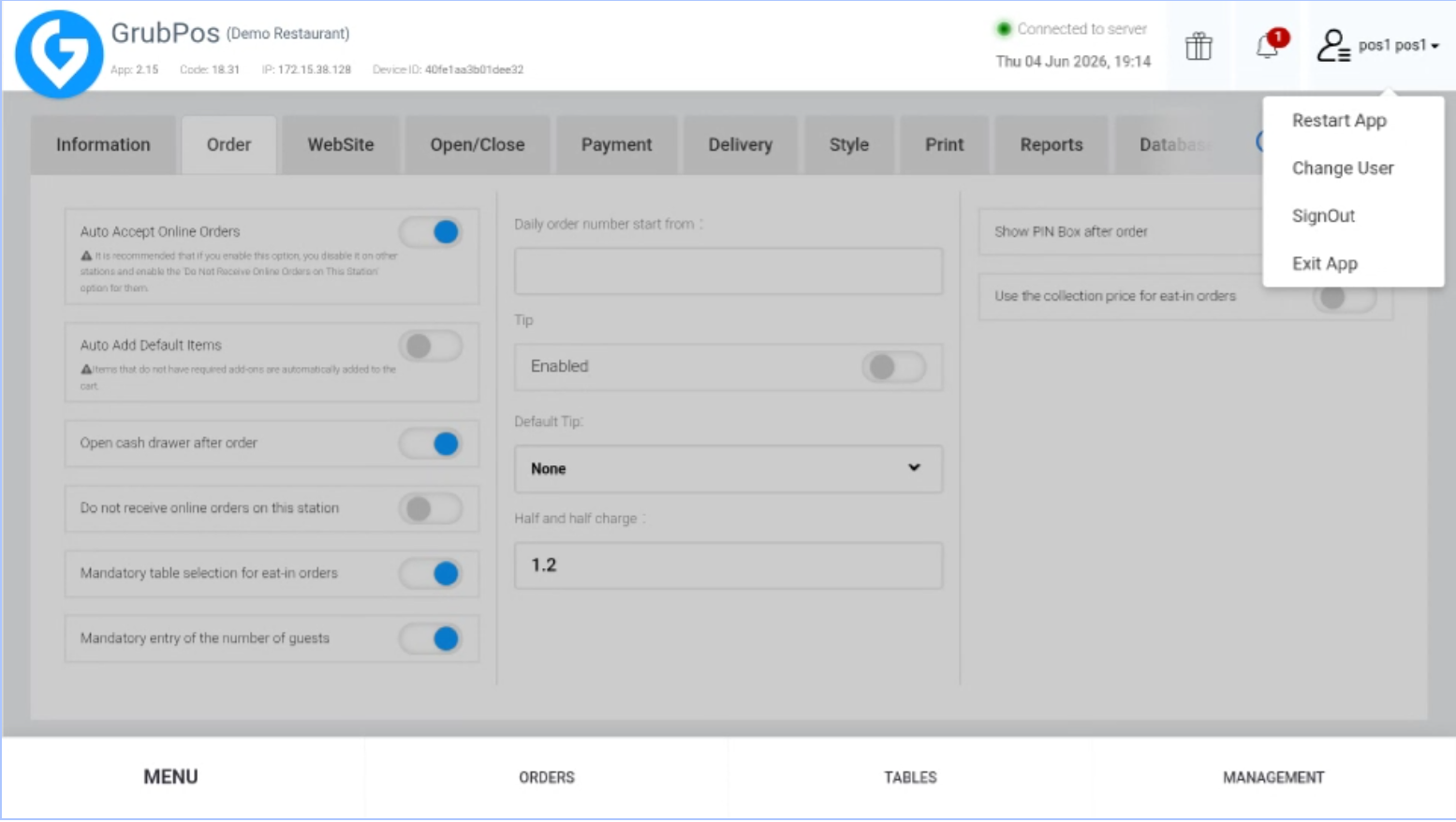The height and width of the screenshot is (822, 1456).
Task: Click the Half and half charge field
Action: pyautogui.click(x=728, y=565)
